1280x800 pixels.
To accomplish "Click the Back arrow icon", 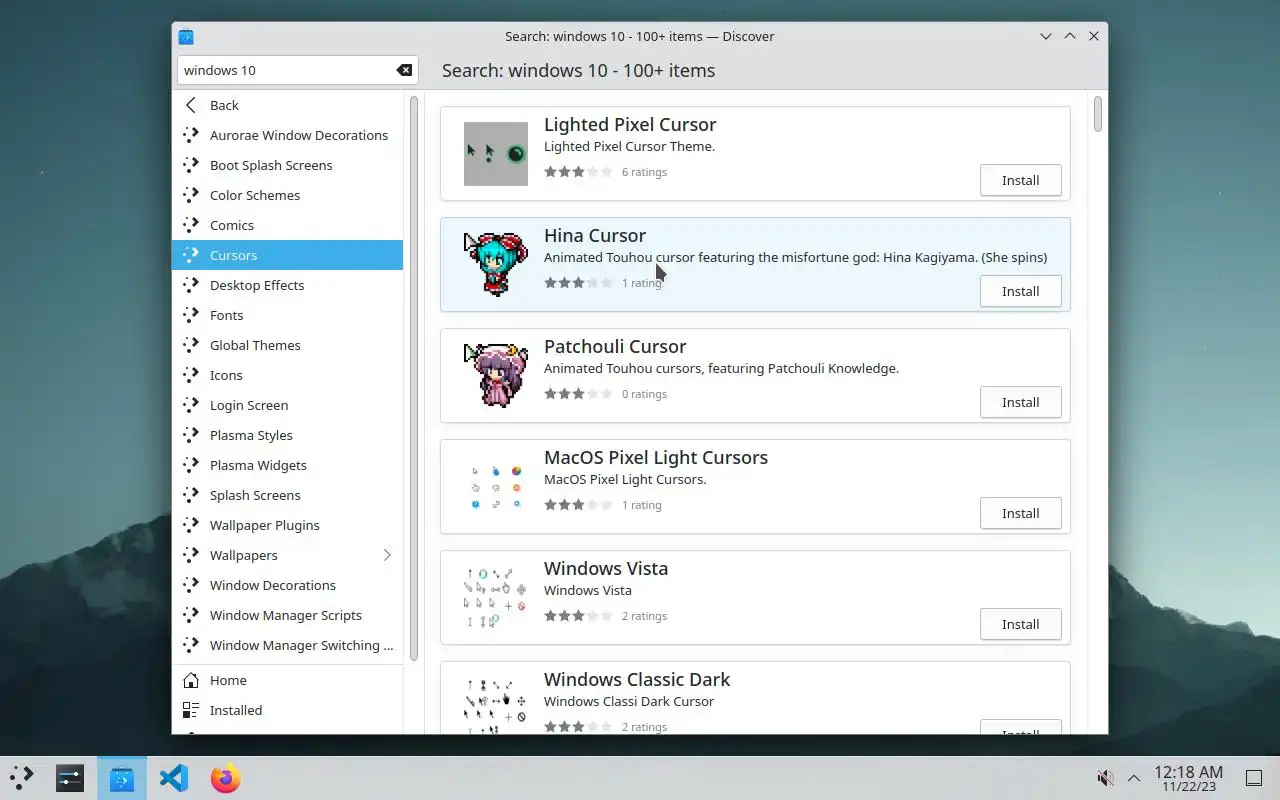I will (191, 105).
